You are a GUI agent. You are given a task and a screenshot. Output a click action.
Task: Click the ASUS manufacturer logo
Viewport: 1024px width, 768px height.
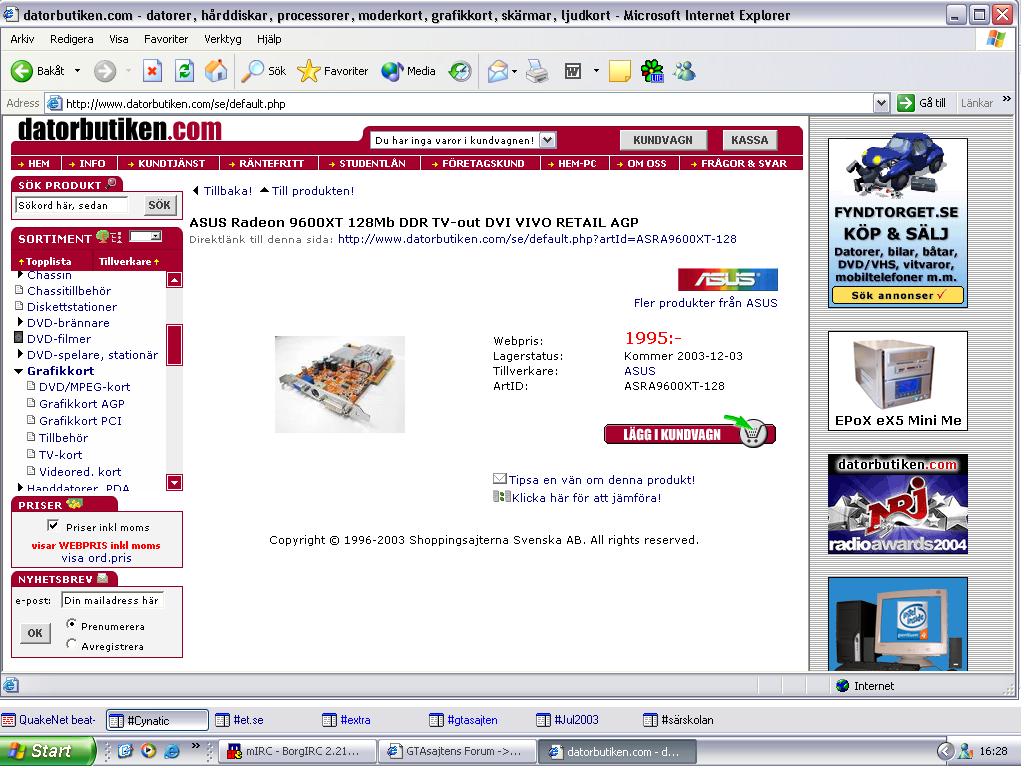(728, 280)
